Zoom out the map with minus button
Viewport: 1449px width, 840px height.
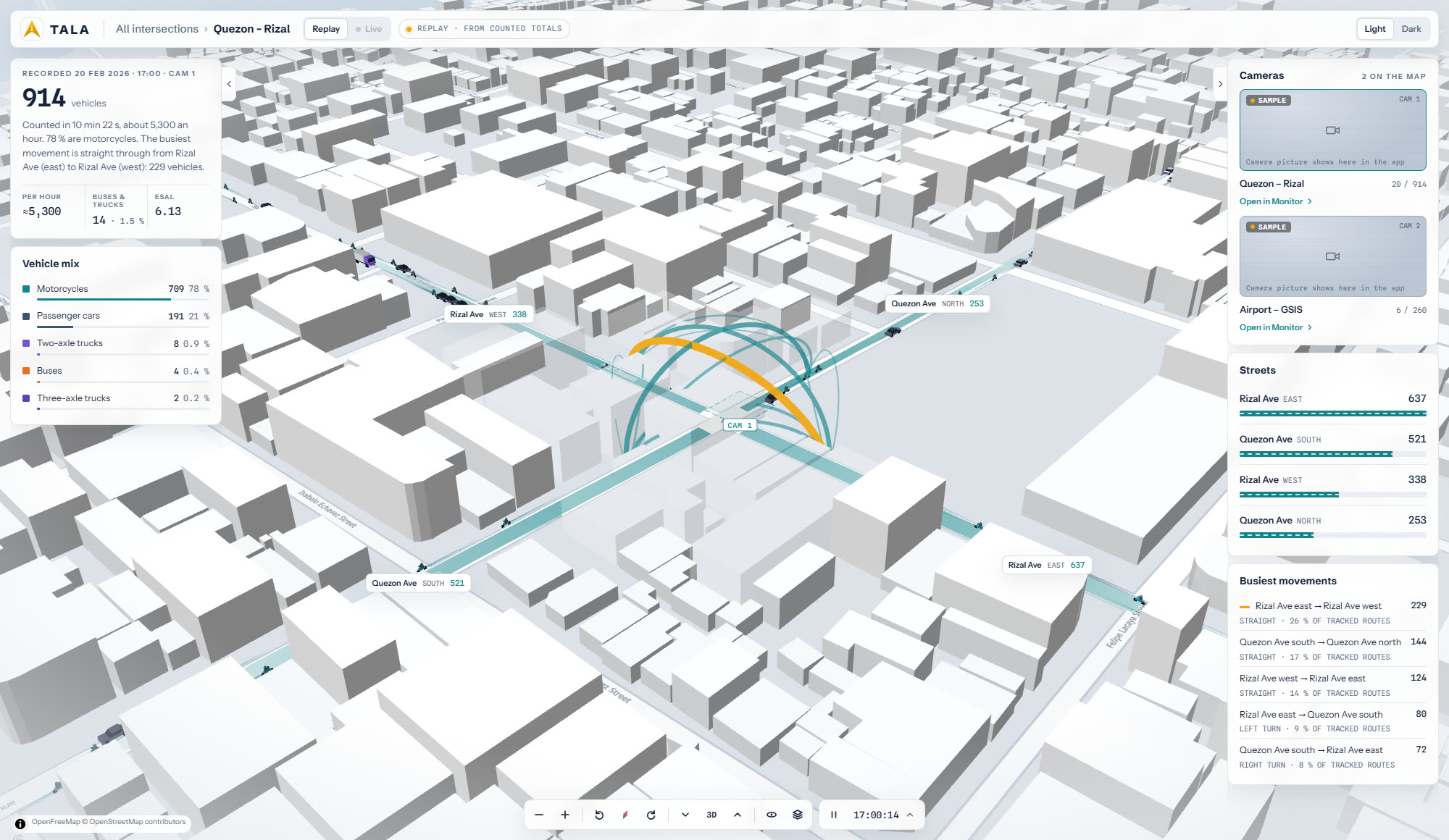pos(539,815)
